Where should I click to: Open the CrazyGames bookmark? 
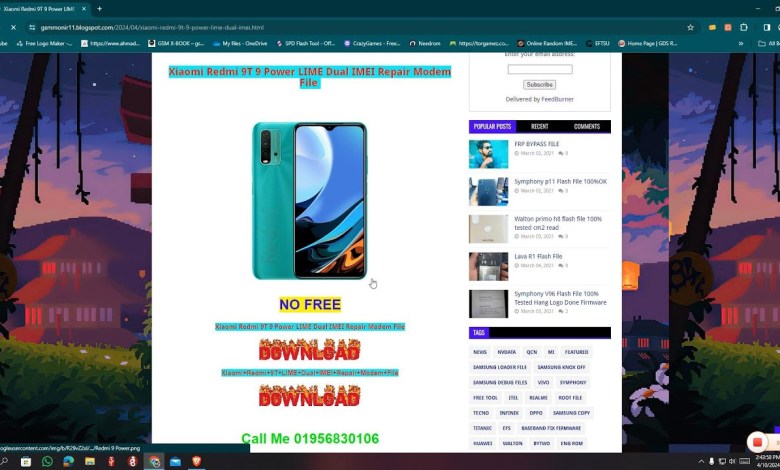[x=371, y=43]
